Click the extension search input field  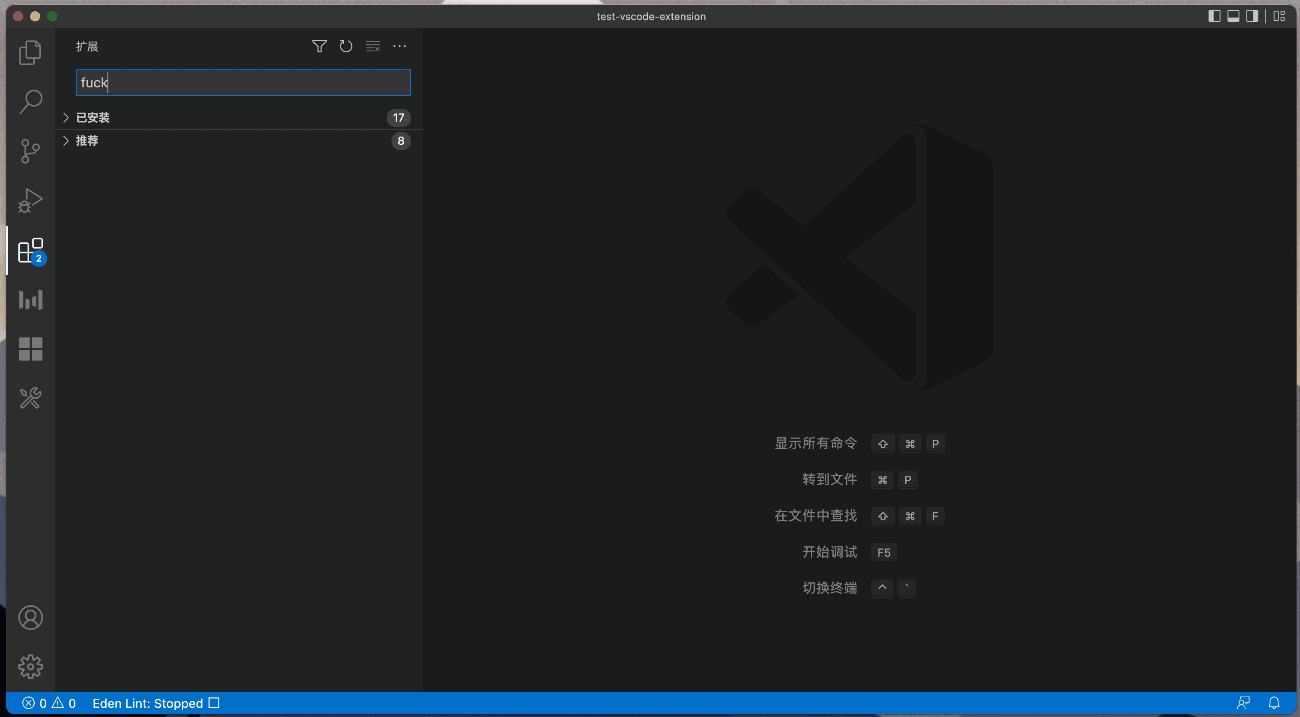coord(243,83)
